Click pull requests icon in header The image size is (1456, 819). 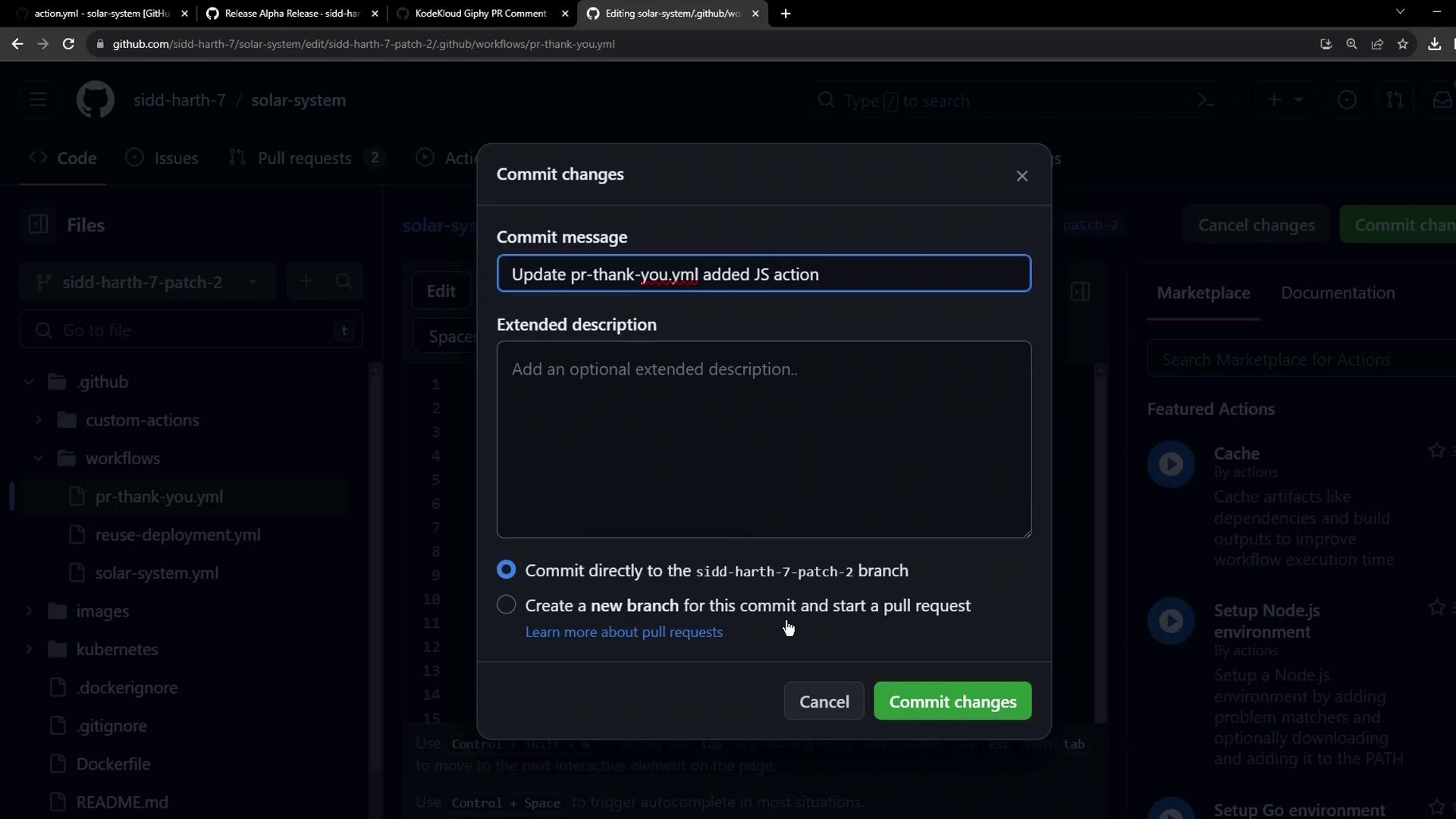point(1394,100)
